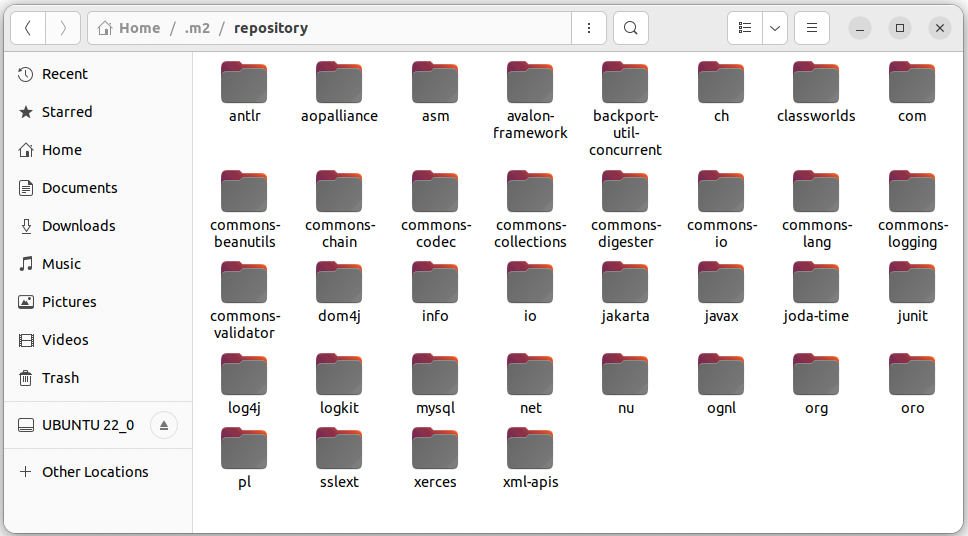968x536 pixels.
Task: Select the classworlds folder icon
Action: (816, 82)
